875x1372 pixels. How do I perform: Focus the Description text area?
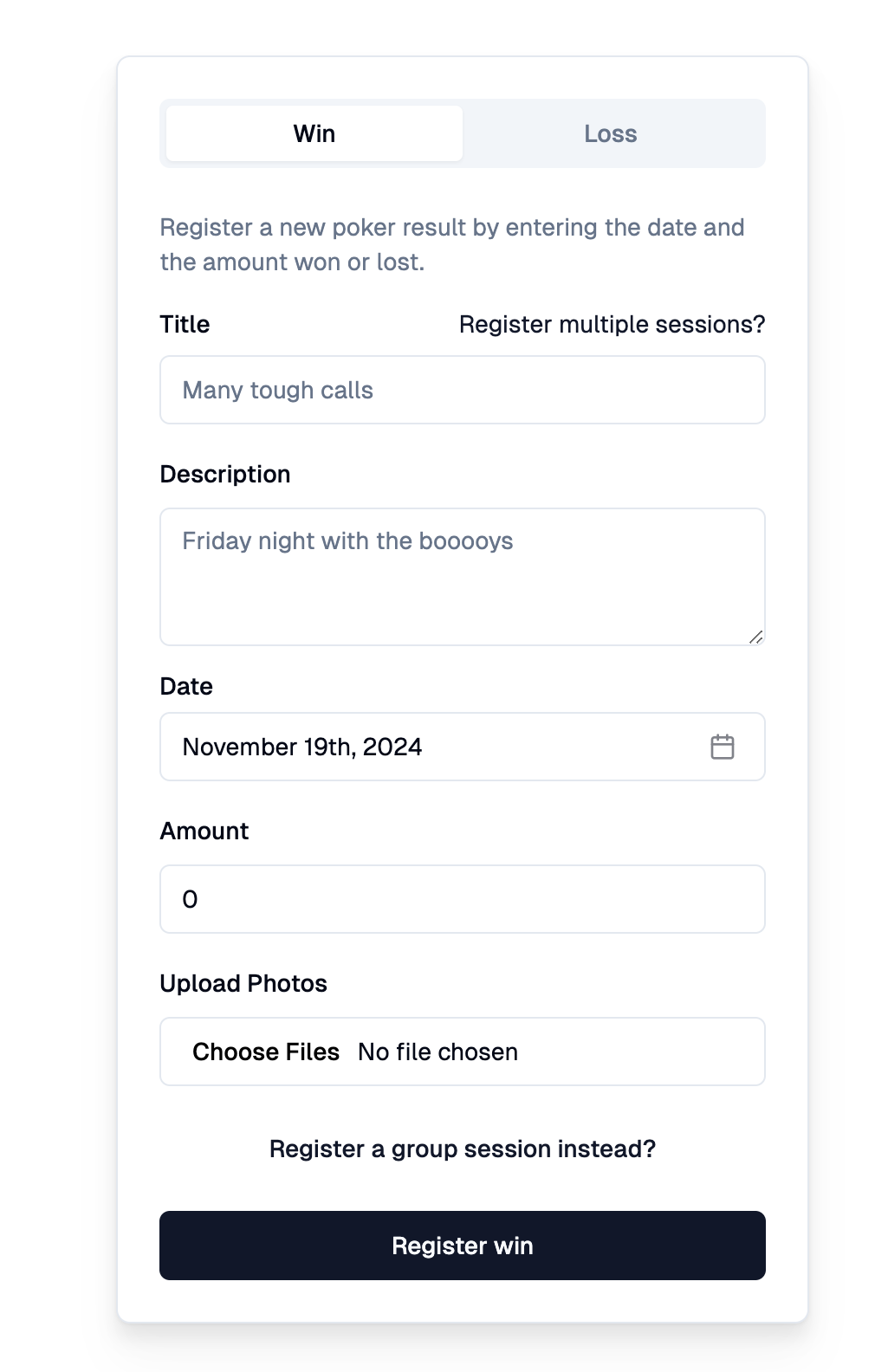click(463, 577)
